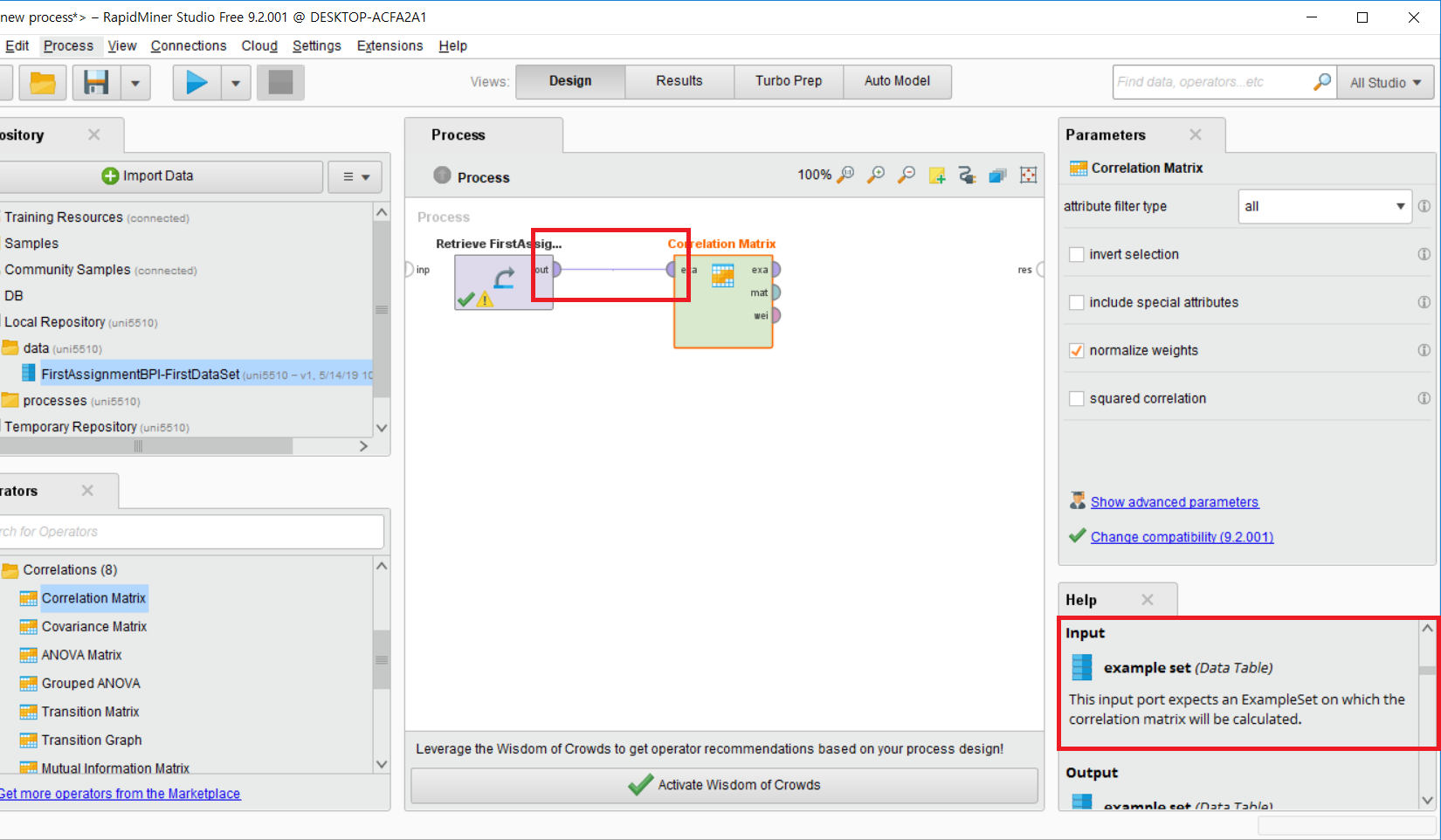Select the Retrieve FirstAssig operator
This screenshot has height=840, width=1441.
[504, 282]
